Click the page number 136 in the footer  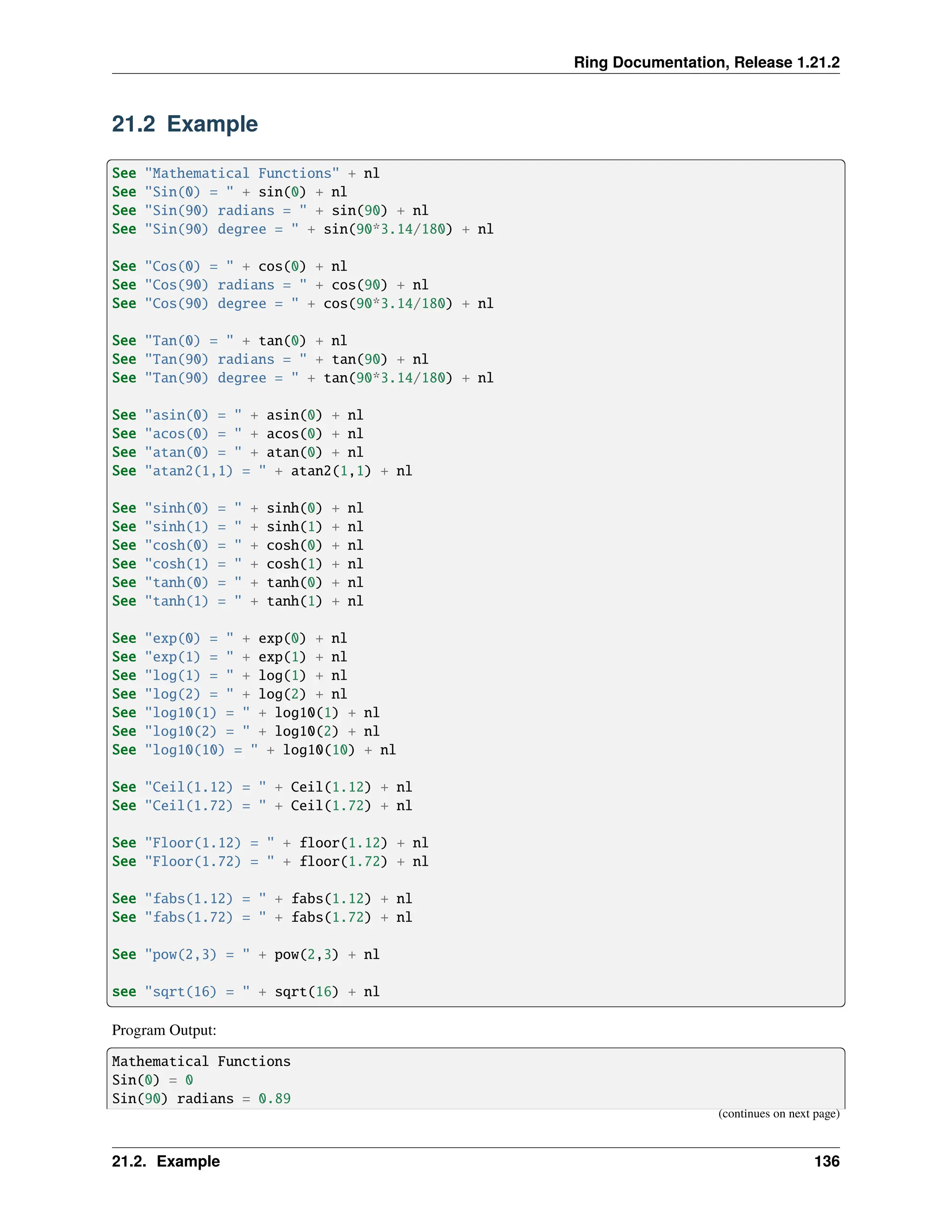tap(826, 1161)
